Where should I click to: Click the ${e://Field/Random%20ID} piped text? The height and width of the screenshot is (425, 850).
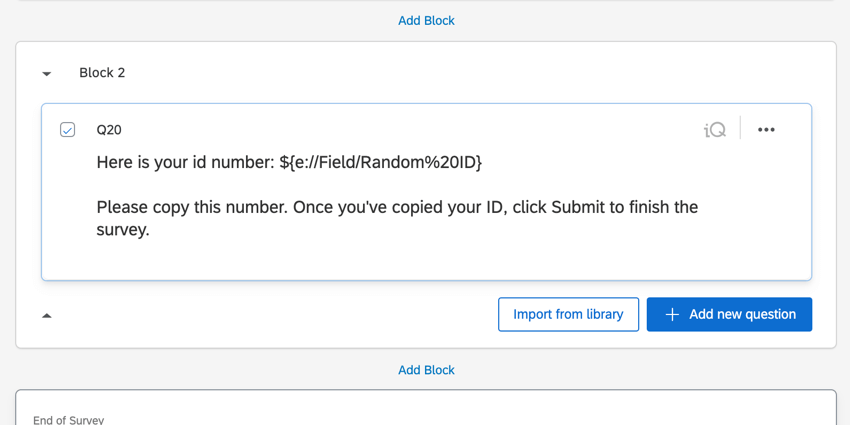pyautogui.click(x=381, y=162)
